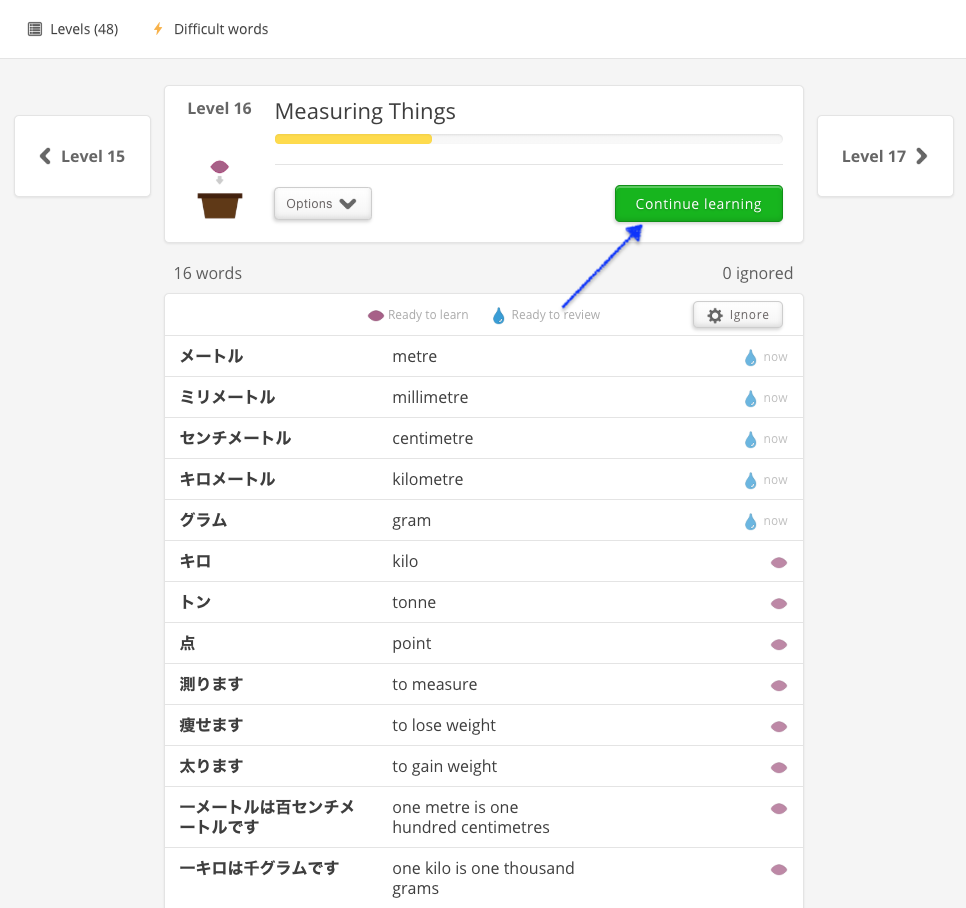Go to previous Level 15
This screenshot has height=908, width=966.
click(83, 156)
